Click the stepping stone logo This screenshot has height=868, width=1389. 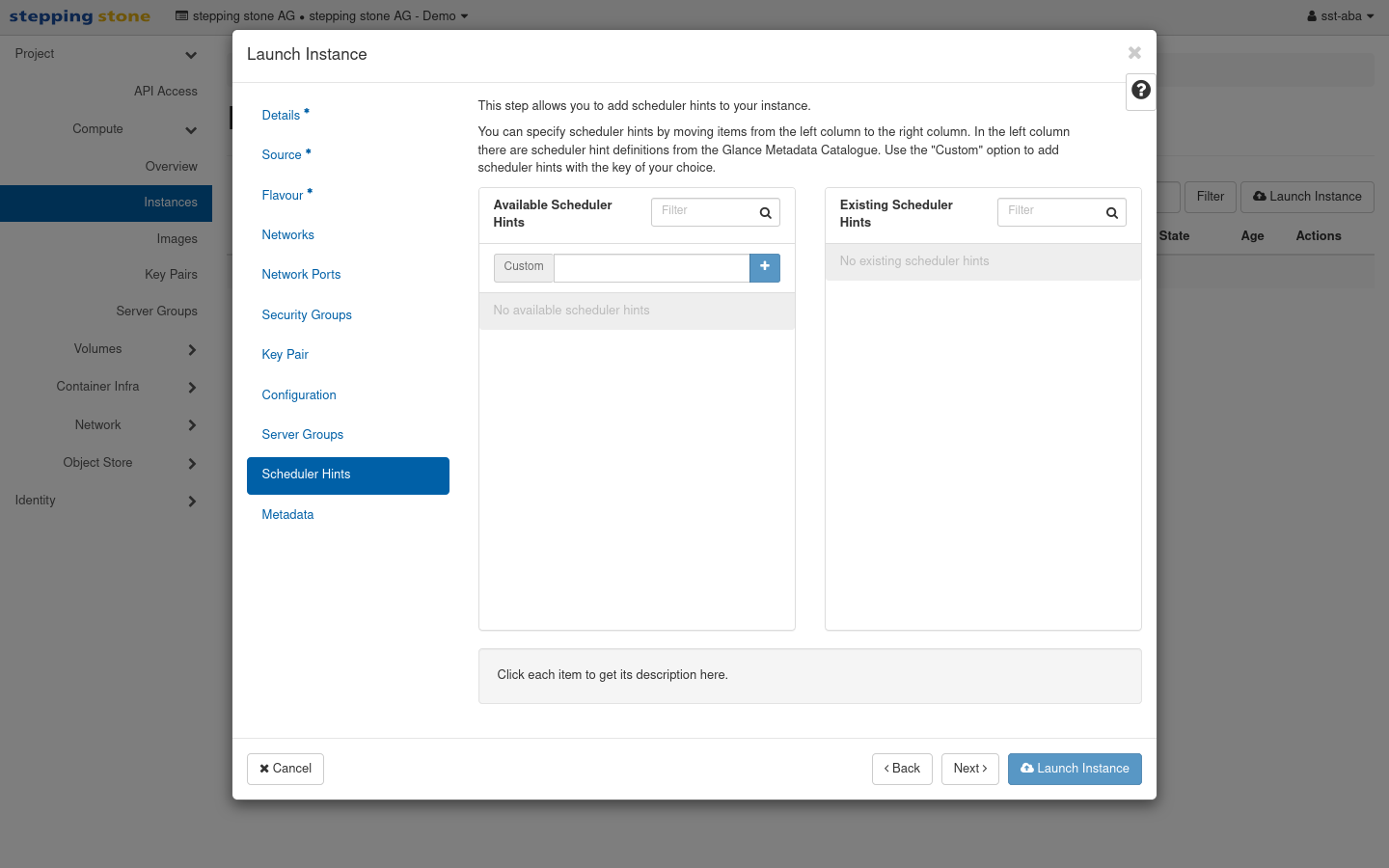tap(80, 16)
